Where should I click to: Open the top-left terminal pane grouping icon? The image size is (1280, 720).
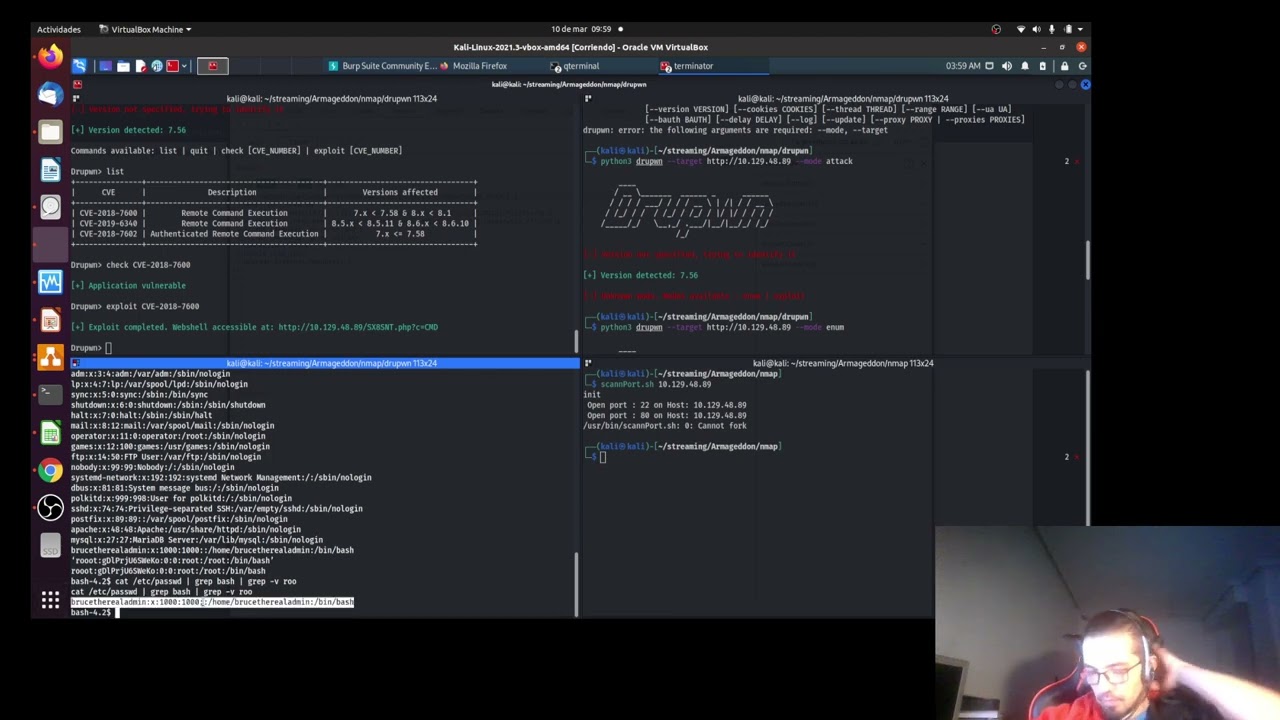76,98
